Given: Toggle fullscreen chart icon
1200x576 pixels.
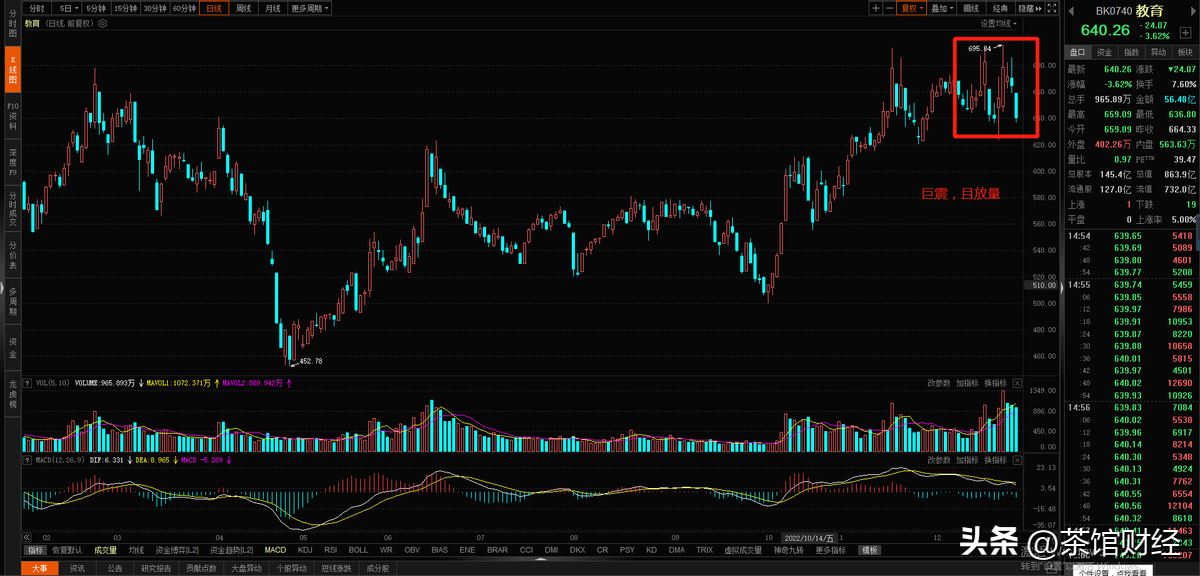Looking at the screenshot, I should 1052,8.
